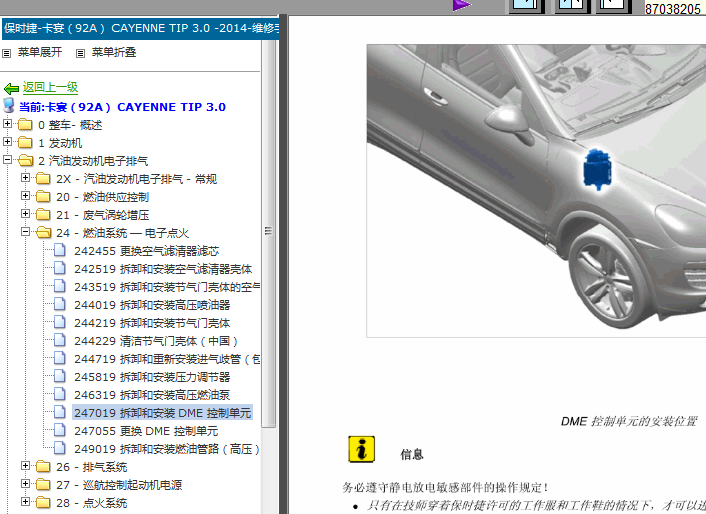Open 249019 拆卸和安装燃油管路（高压）
706x514 pixels.
[x=167, y=449]
